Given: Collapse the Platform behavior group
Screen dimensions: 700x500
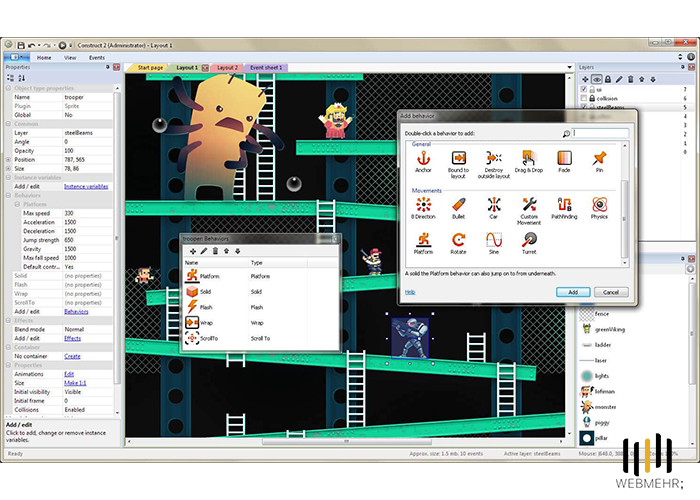Looking at the screenshot, I should [x=17, y=204].
